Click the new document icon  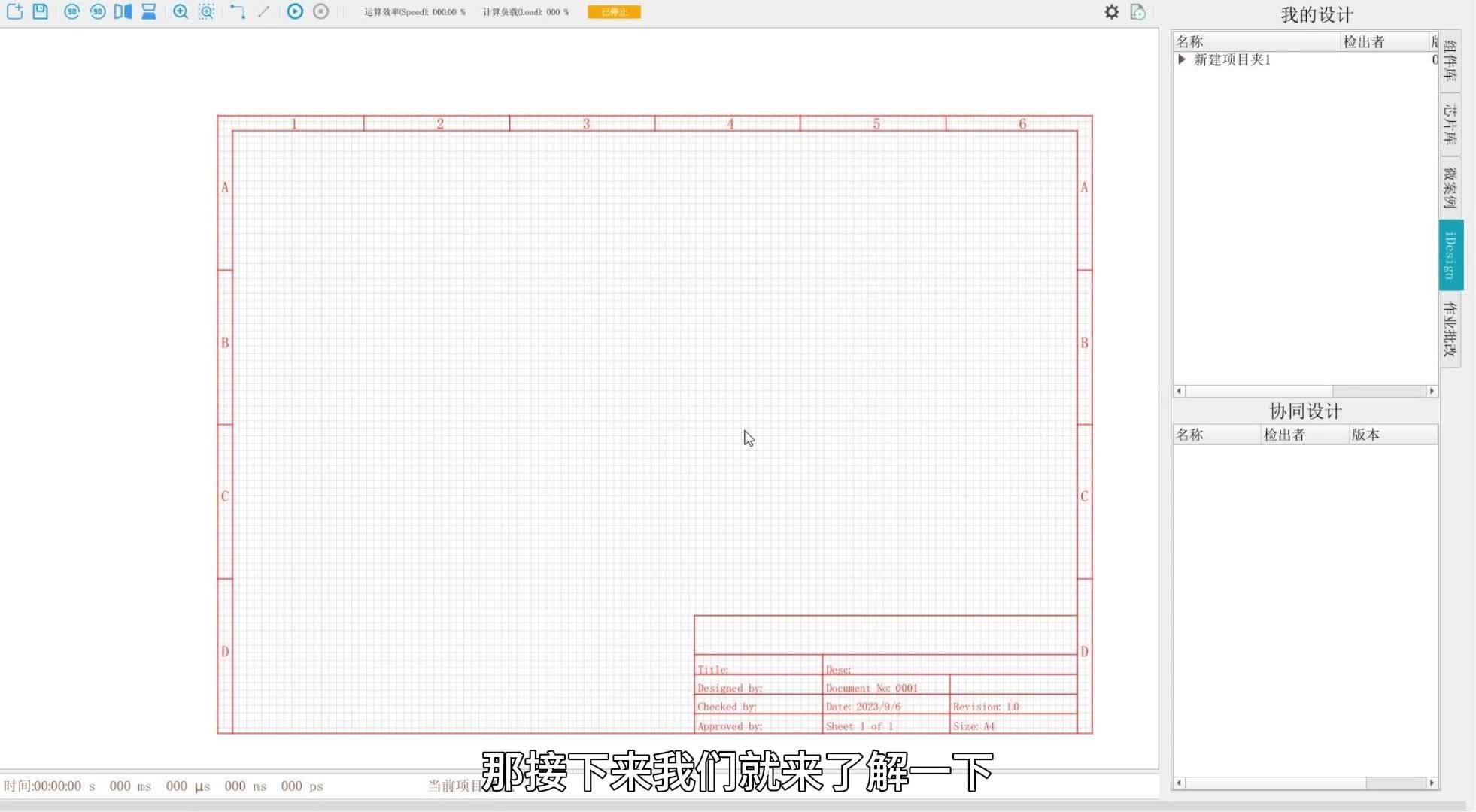point(15,11)
